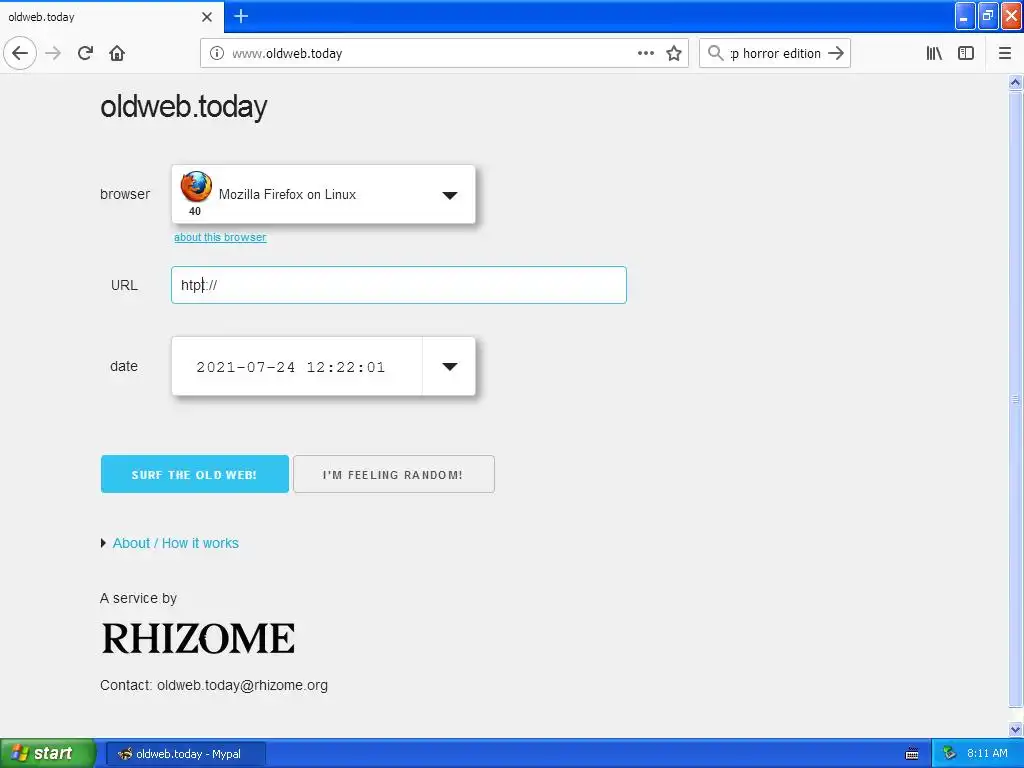Image resolution: width=1024 pixels, height=768 pixels.
Task: Click the Firefox 40 browser logo
Action: 196,187
